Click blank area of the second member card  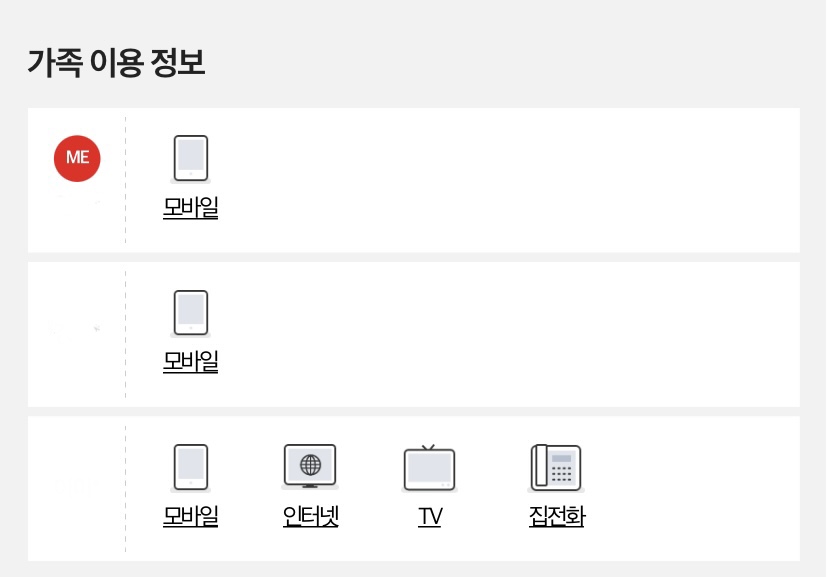pos(500,334)
